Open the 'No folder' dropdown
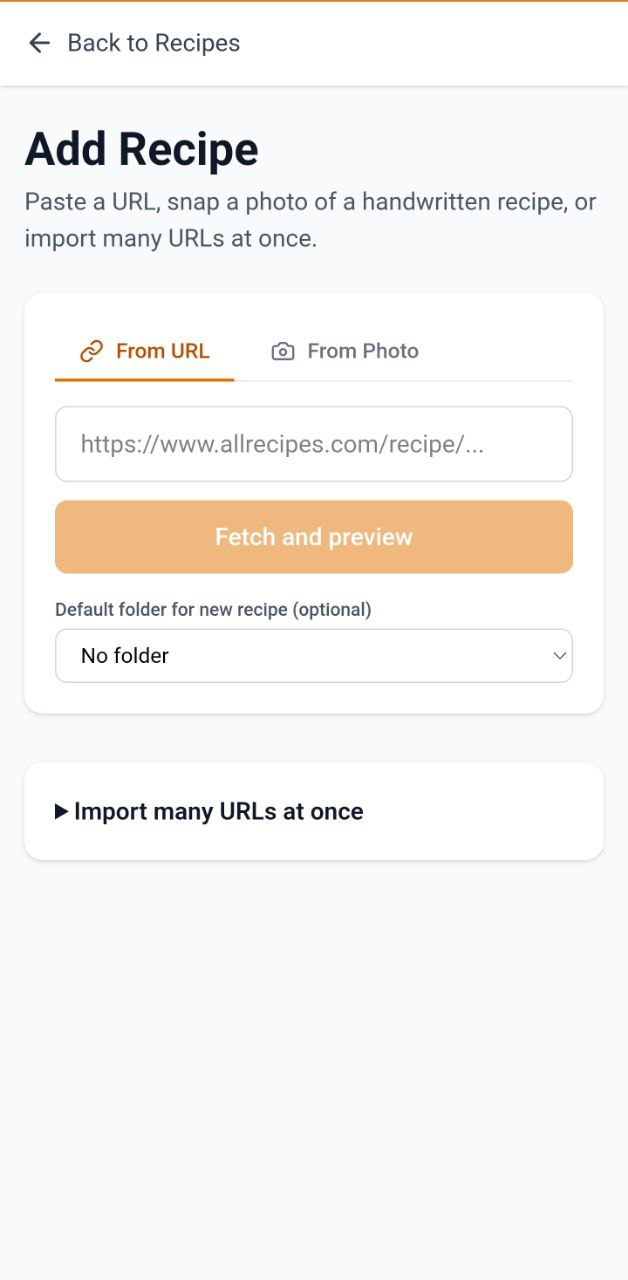Viewport: 628px width, 1280px height. point(300,656)
